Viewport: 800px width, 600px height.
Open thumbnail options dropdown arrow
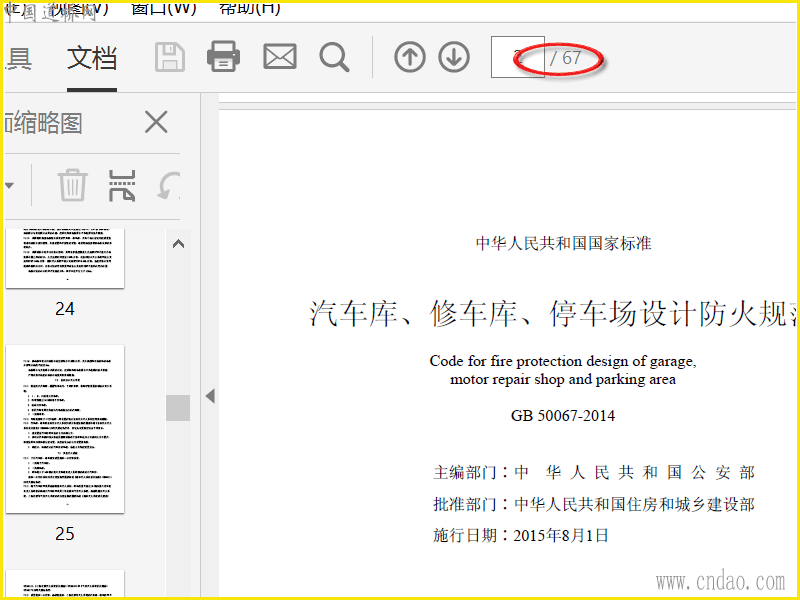tap(9, 185)
